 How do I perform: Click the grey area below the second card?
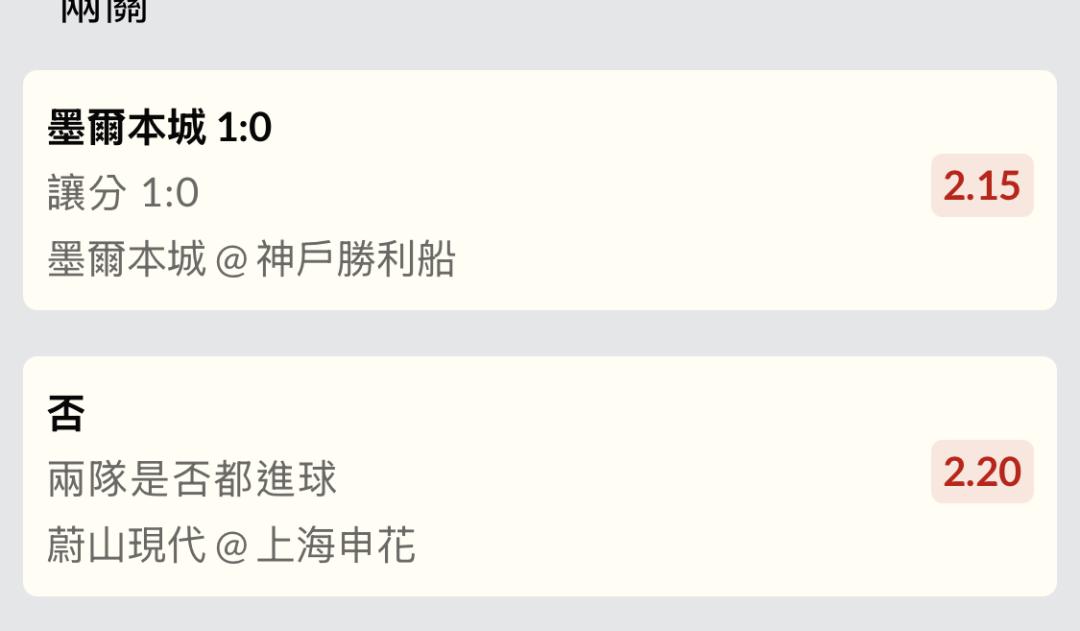pos(540,614)
